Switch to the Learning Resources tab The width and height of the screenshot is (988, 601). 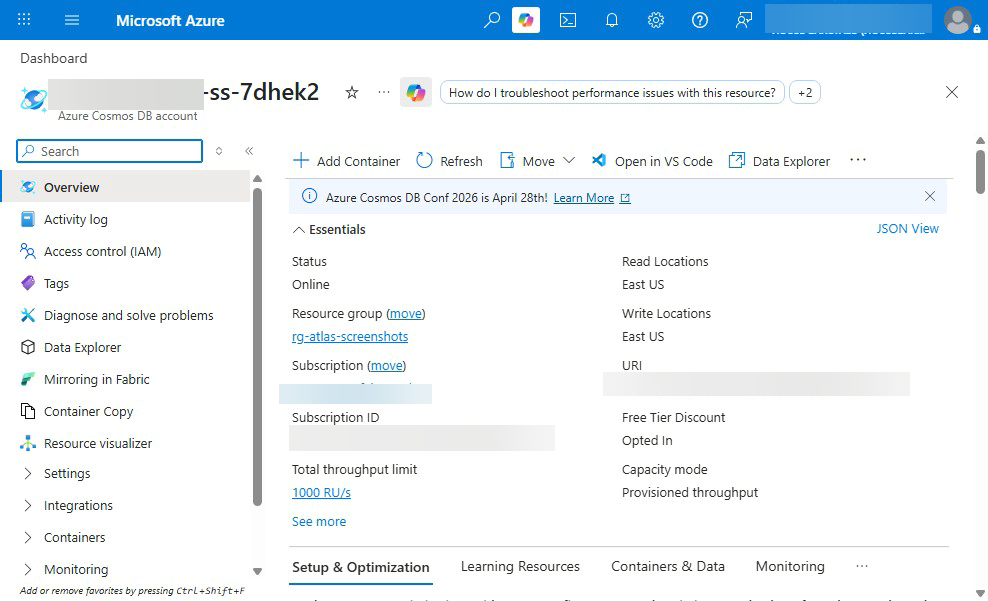tap(520, 566)
